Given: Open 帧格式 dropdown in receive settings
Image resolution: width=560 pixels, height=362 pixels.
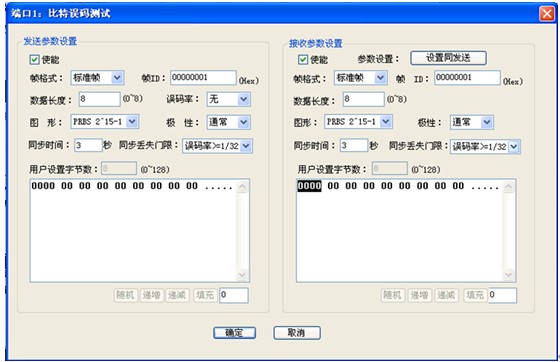Looking at the screenshot, I should tap(361, 77).
